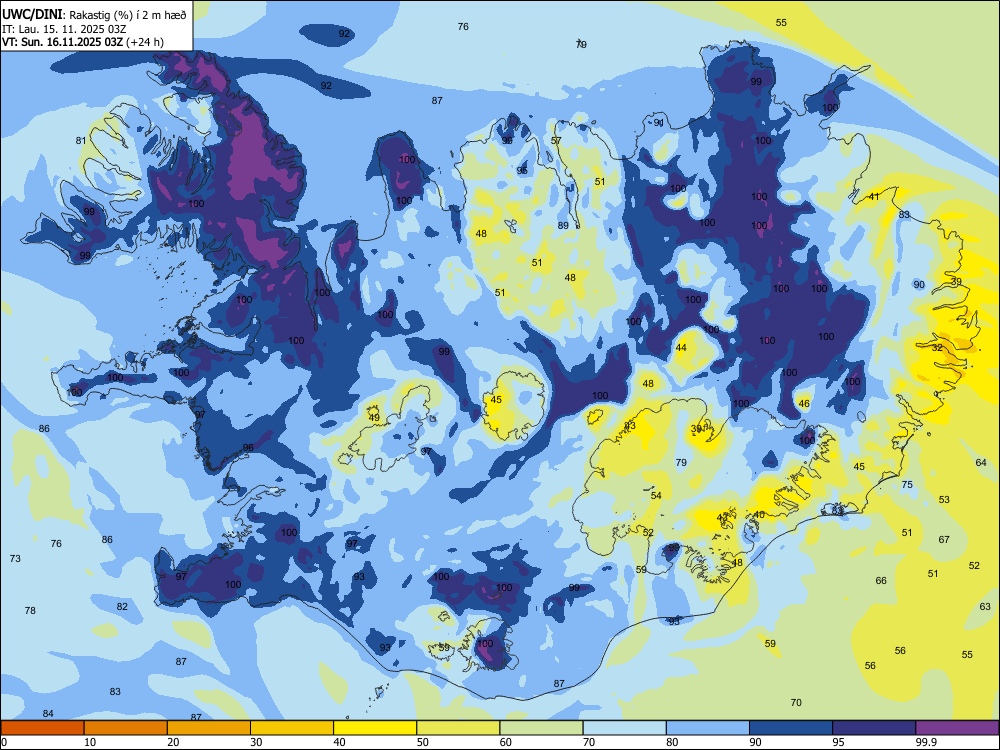Image resolution: width=1000 pixels, height=750 pixels.
Task: Click the 60–70 light green legend swatch
Action: tap(541, 728)
